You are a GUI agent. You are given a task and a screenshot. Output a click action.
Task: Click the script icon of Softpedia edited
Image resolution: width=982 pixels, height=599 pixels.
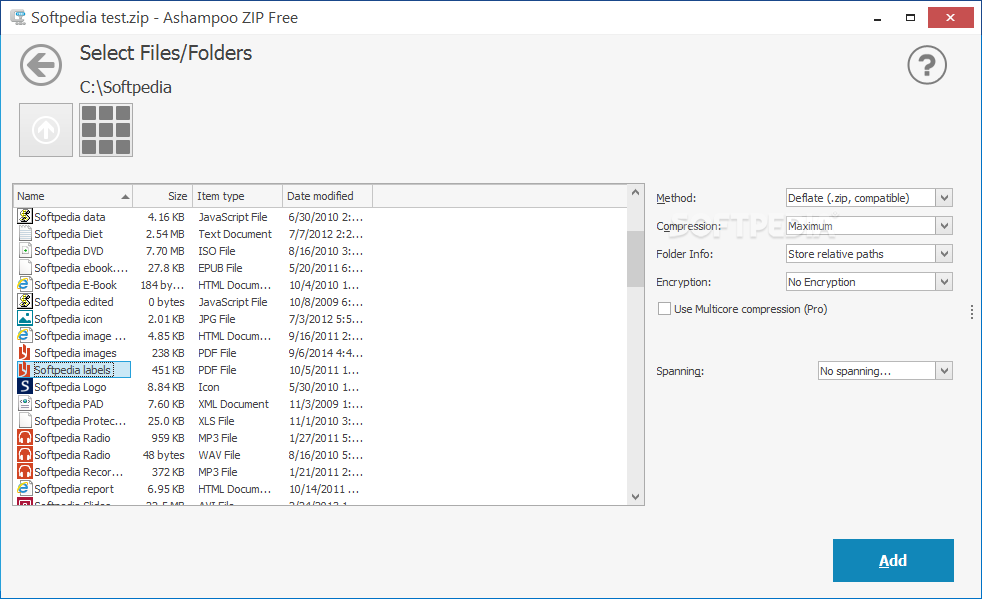tap(24, 301)
